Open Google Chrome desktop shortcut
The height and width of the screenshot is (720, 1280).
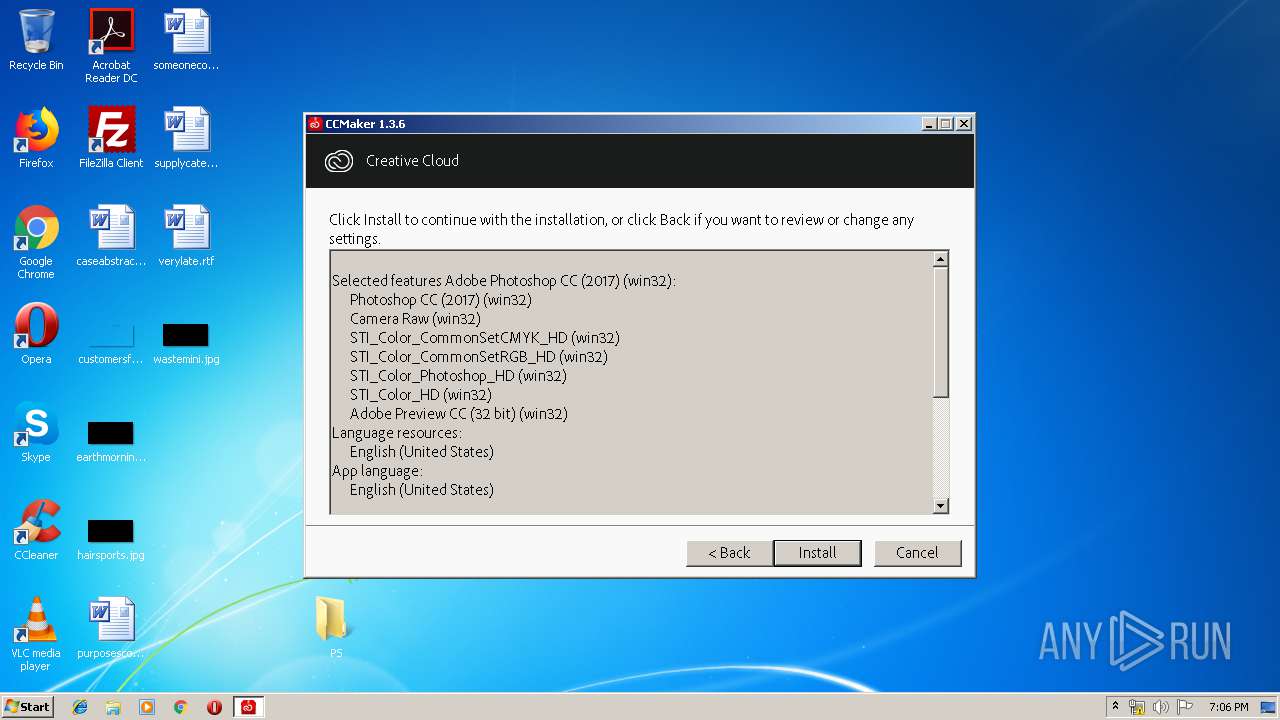(36, 241)
